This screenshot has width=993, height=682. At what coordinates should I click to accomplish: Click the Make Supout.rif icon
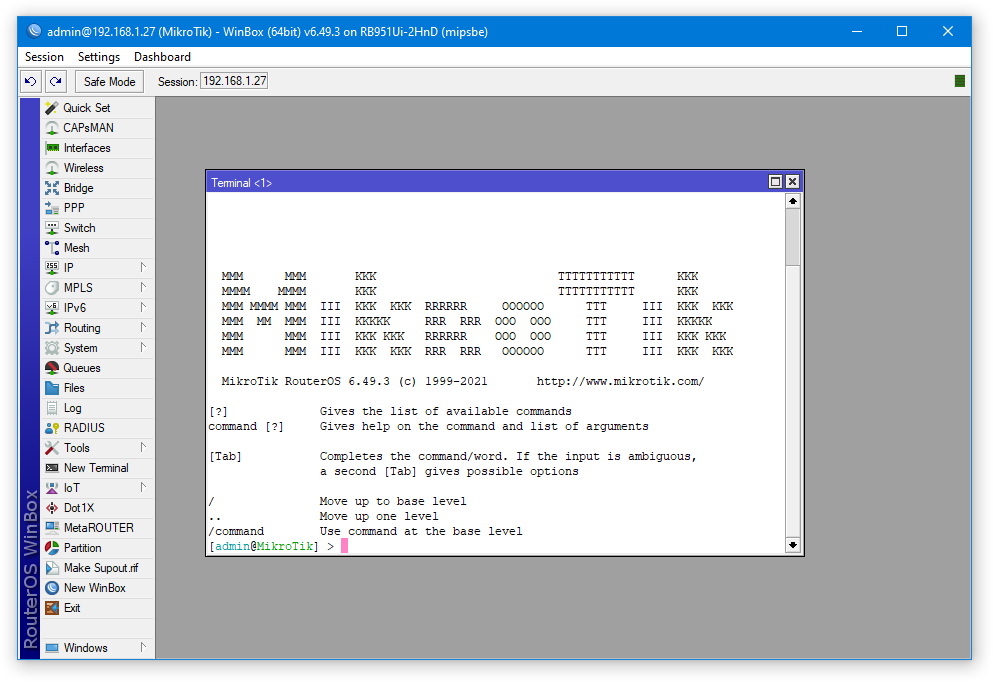pyautogui.click(x=52, y=568)
